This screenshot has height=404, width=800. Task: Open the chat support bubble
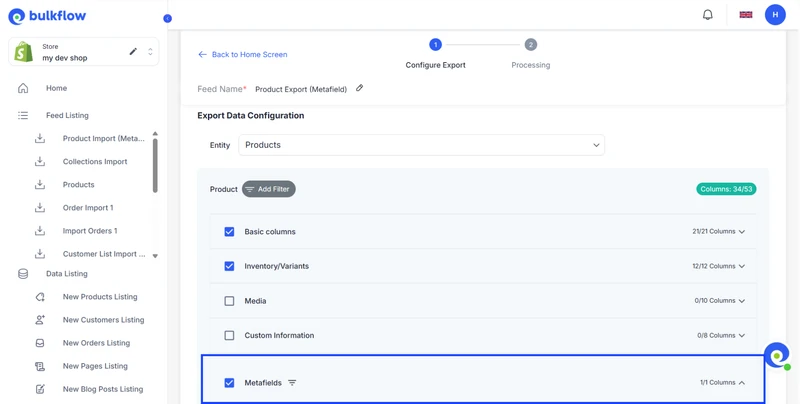click(x=777, y=356)
